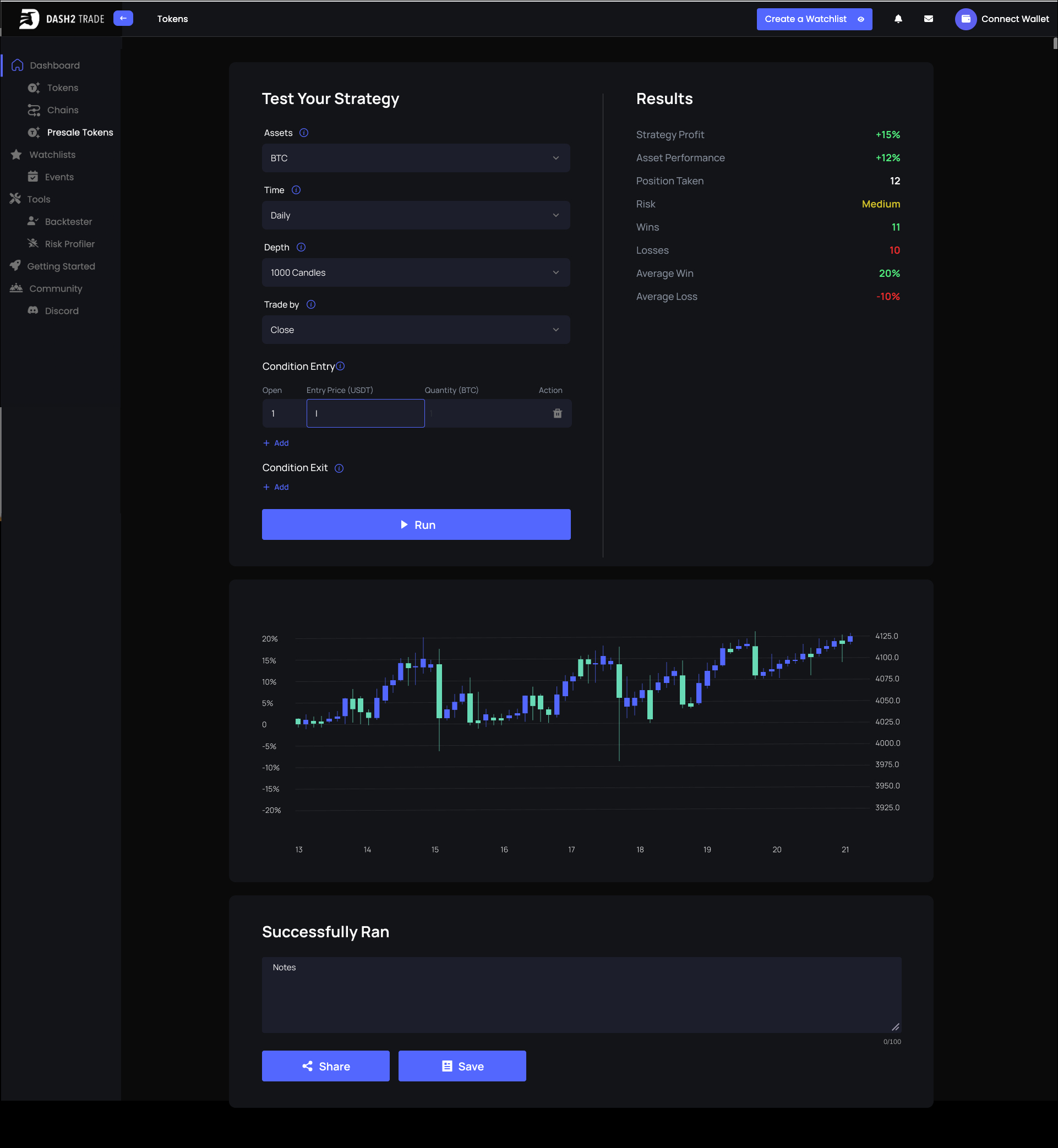
Task: Click the Notes resize handle
Action: (x=896, y=1027)
